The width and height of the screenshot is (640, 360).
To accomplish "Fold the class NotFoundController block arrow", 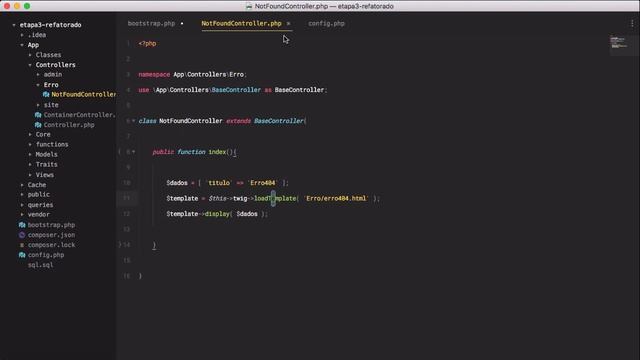I will click(133, 121).
